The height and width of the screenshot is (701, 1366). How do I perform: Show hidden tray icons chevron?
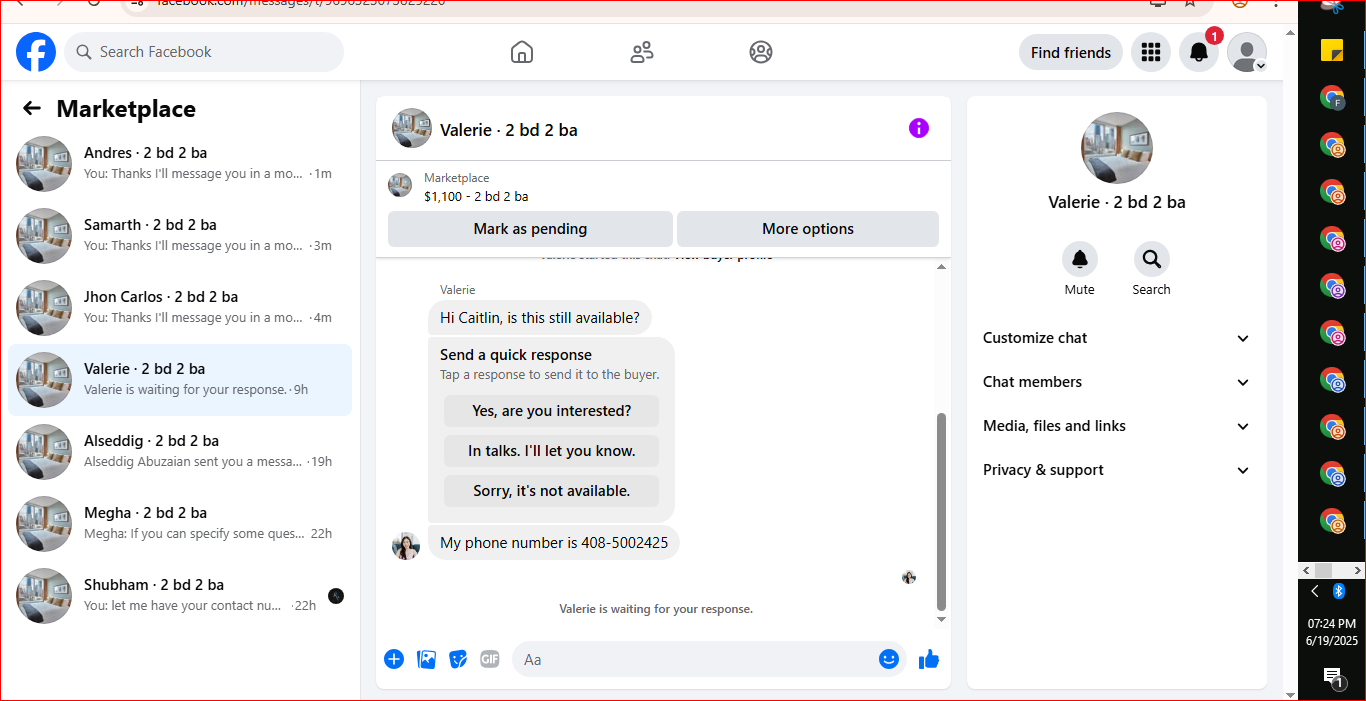[x=1315, y=591]
